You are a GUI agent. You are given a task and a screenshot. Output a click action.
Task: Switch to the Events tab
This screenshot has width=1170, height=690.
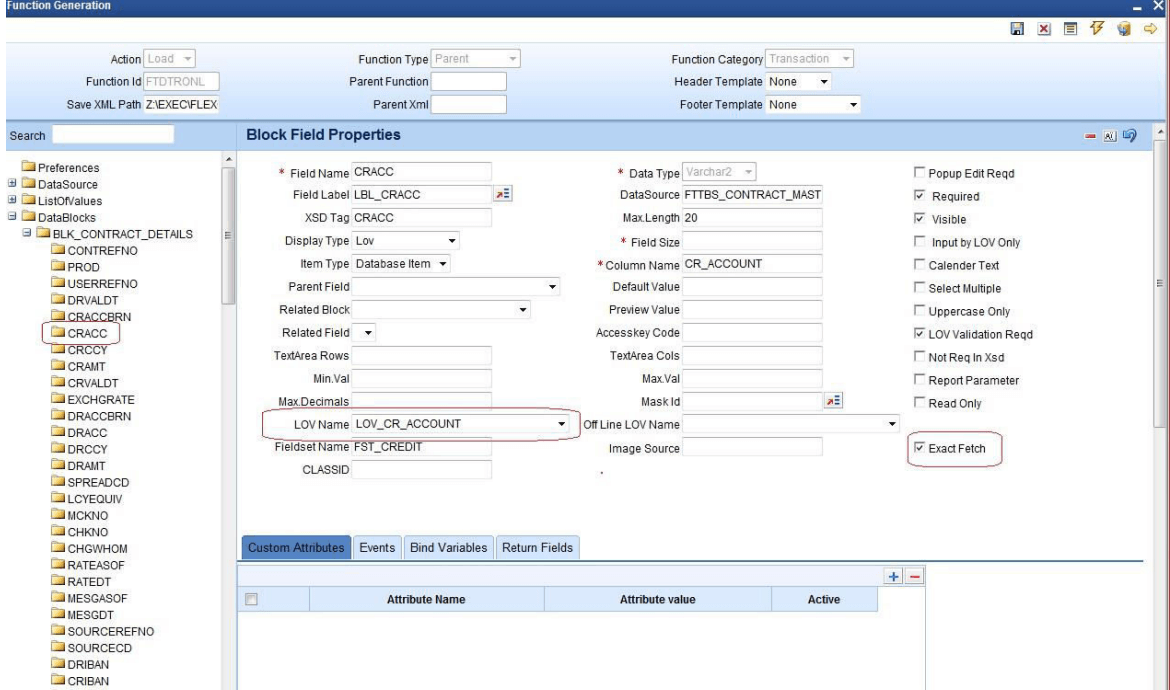[377, 548]
